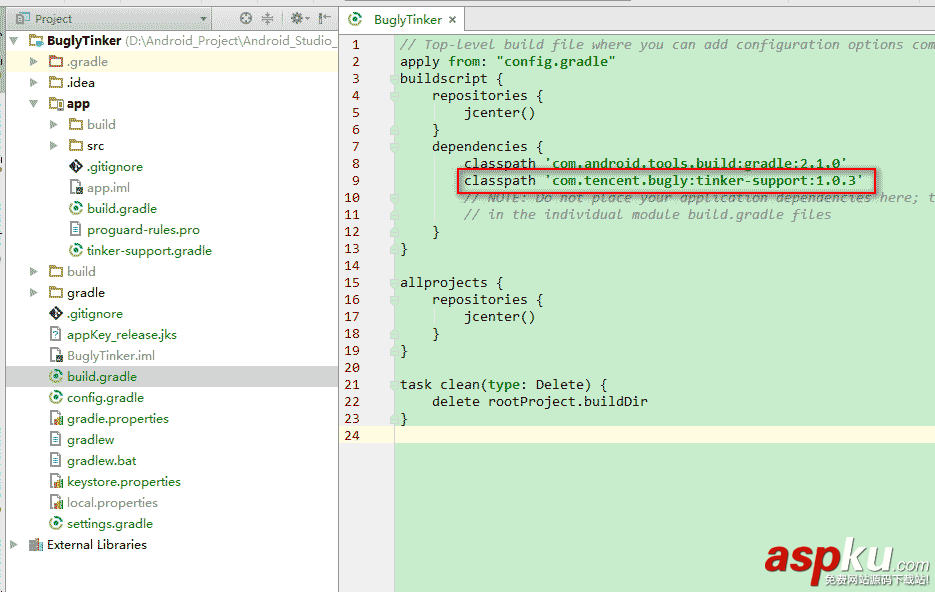The image size is (935, 592).
Task: Select app.iml in the project tree
Action: point(109,188)
